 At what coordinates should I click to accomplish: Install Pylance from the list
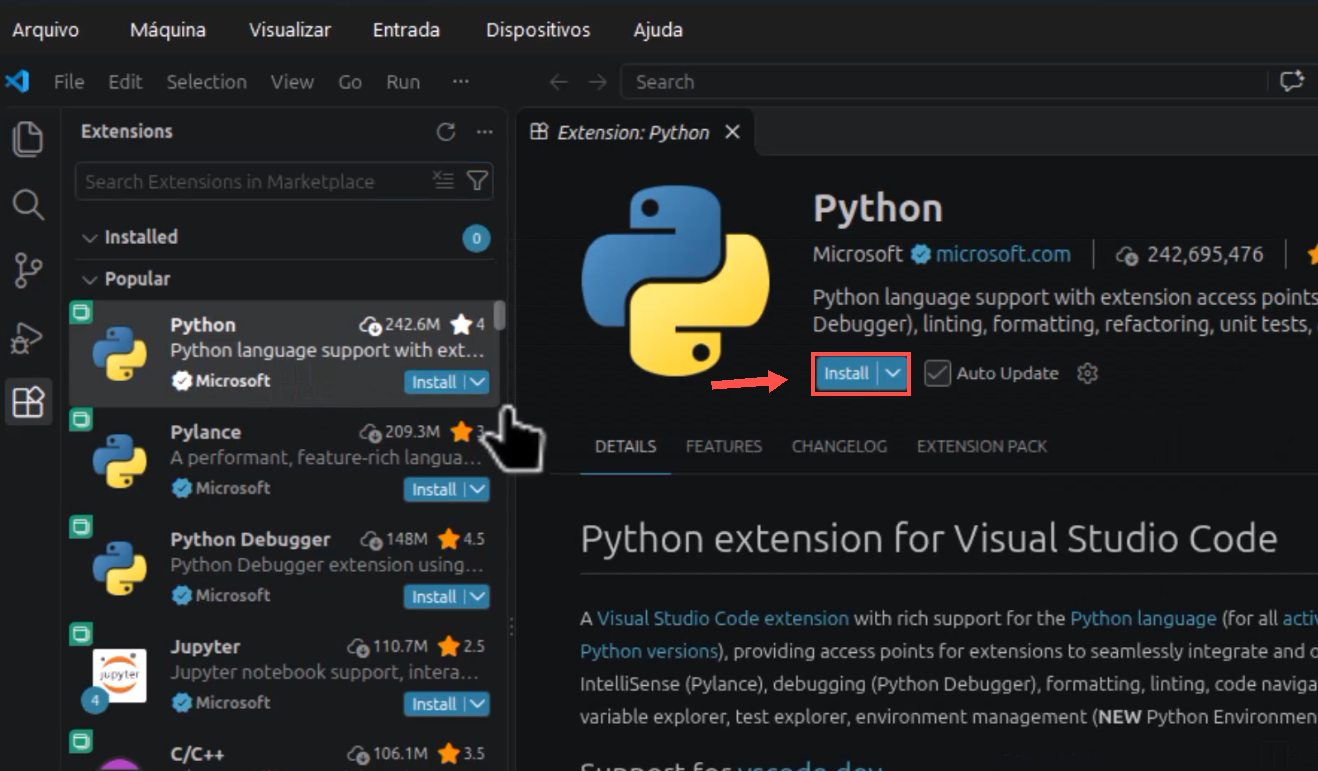tap(434, 489)
